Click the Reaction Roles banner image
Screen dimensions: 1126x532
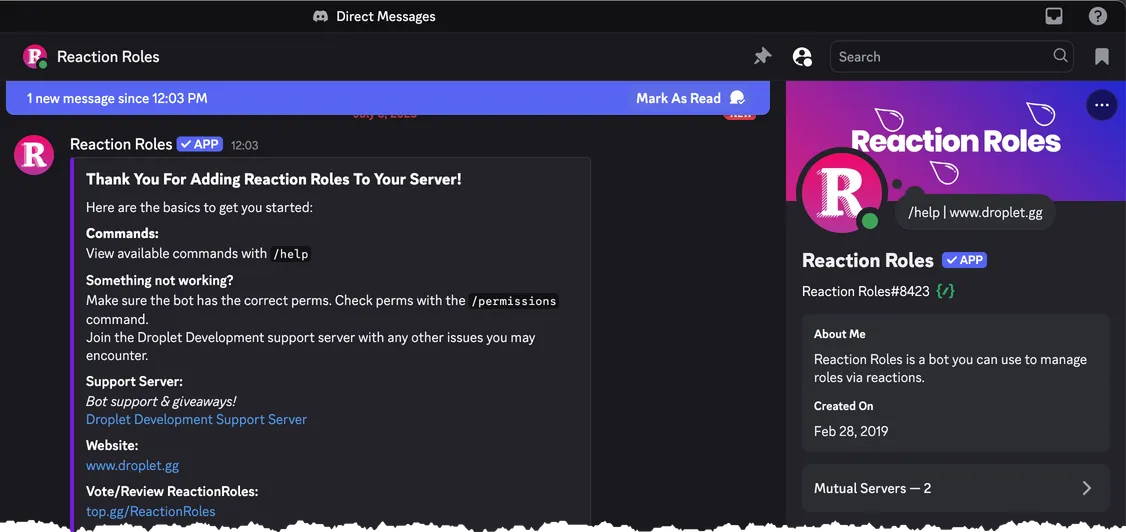click(x=956, y=141)
